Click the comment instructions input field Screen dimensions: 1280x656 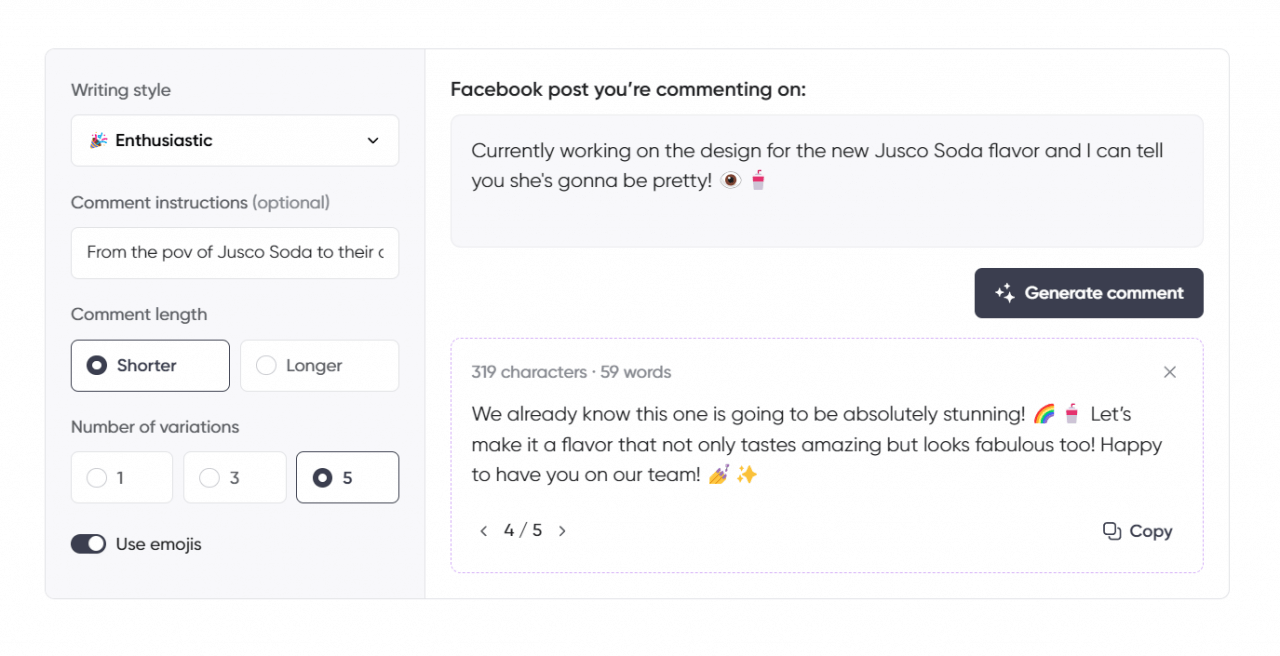234,253
